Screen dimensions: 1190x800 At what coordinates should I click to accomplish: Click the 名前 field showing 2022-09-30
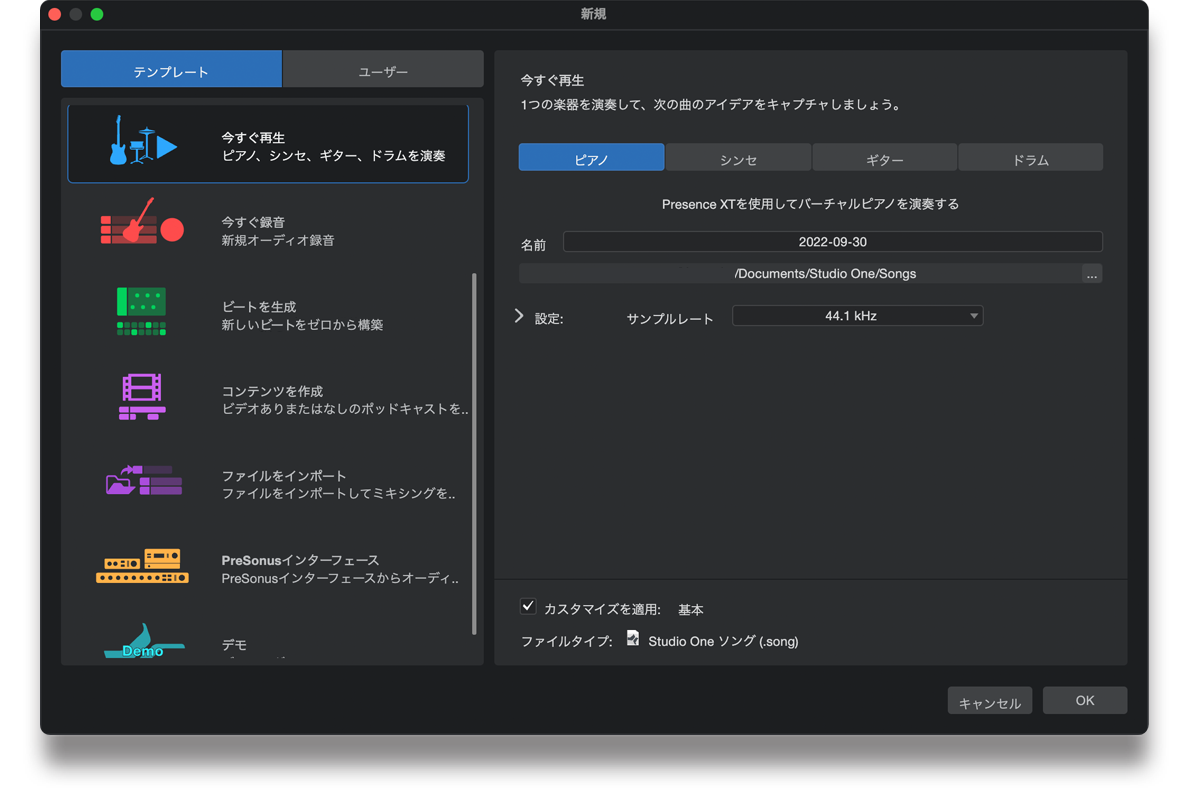click(832, 242)
